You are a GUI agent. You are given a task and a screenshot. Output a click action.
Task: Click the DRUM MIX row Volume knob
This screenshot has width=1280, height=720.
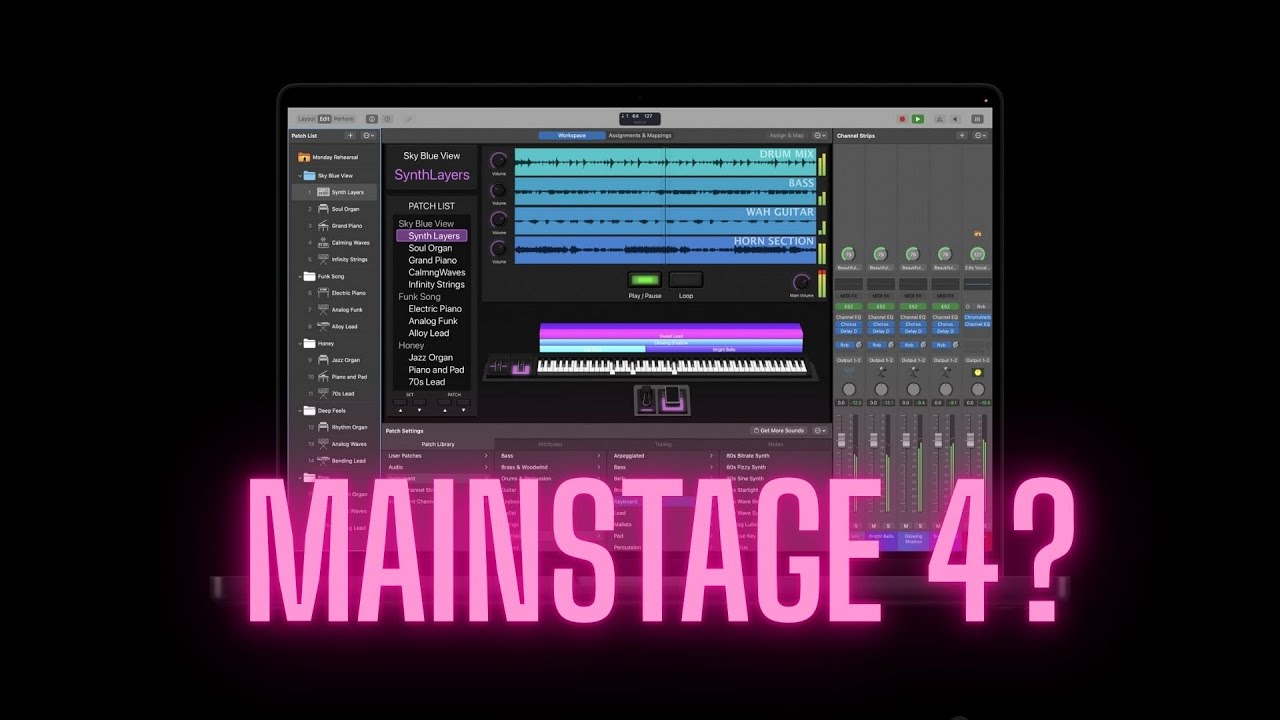click(x=498, y=160)
